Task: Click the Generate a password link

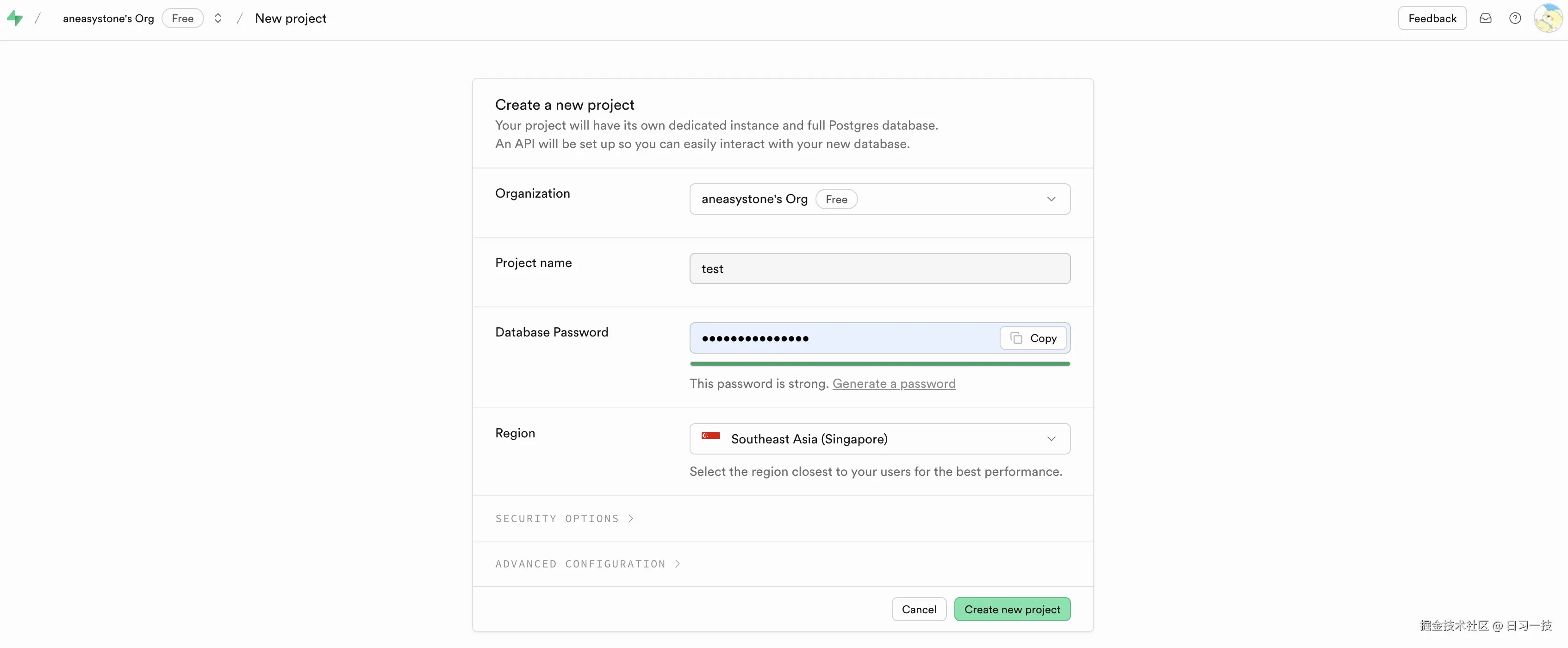Action: 894,384
